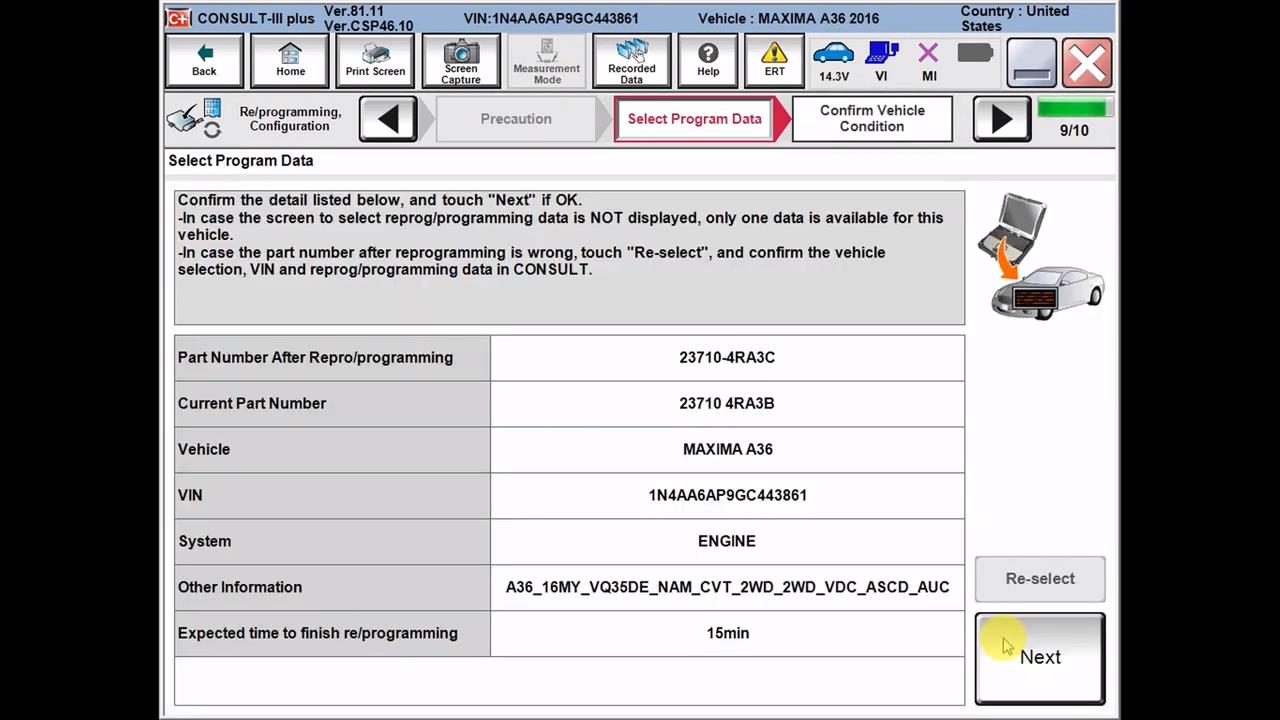
Task: Click the Re-select button
Action: tap(1040, 579)
